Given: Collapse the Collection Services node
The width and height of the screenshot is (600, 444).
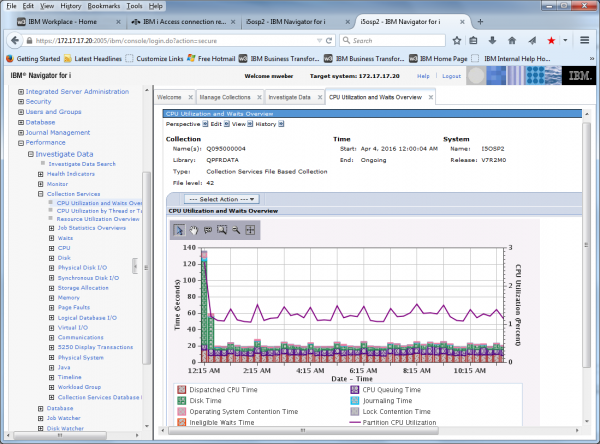Looking at the screenshot, I should click(41, 194).
